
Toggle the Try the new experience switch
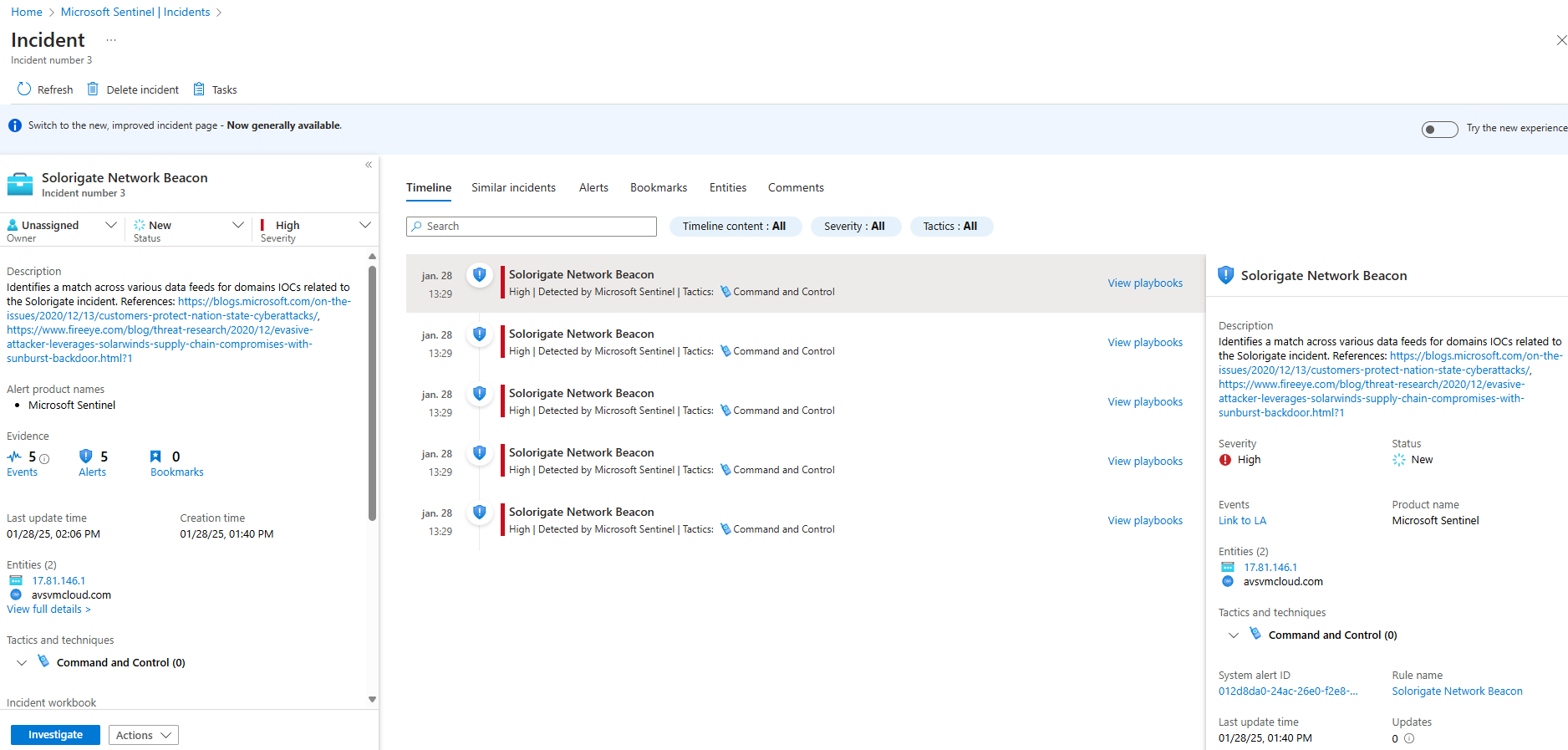pyautogui.click(x=1439, y=129)
